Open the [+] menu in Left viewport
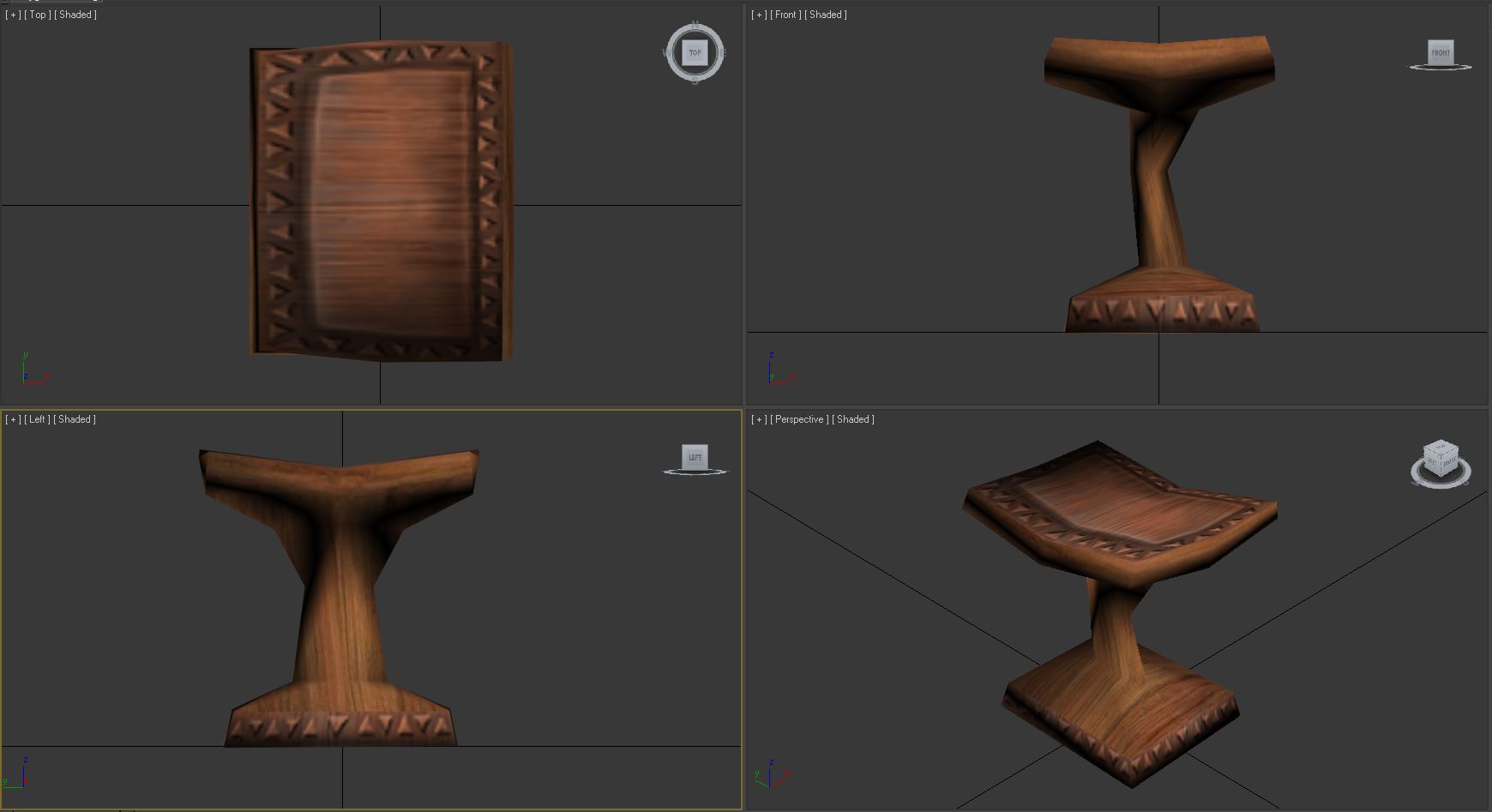1492x812 pixels. click(13, 419)
